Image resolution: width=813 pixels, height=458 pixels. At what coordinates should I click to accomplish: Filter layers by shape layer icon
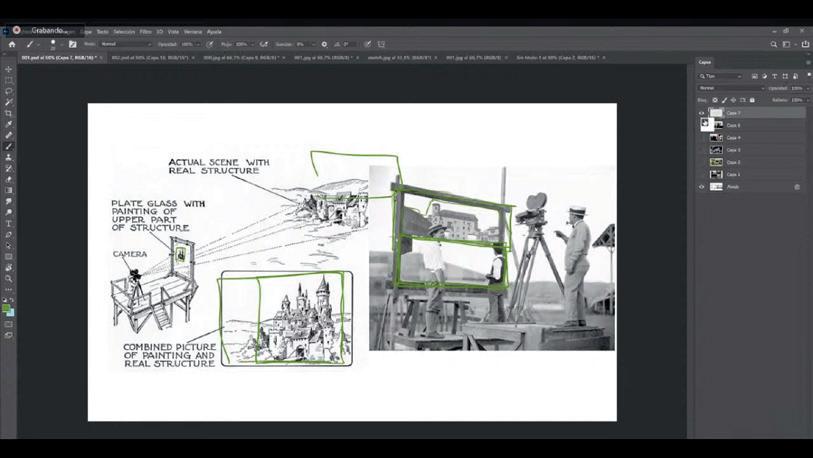pos(785,76)
